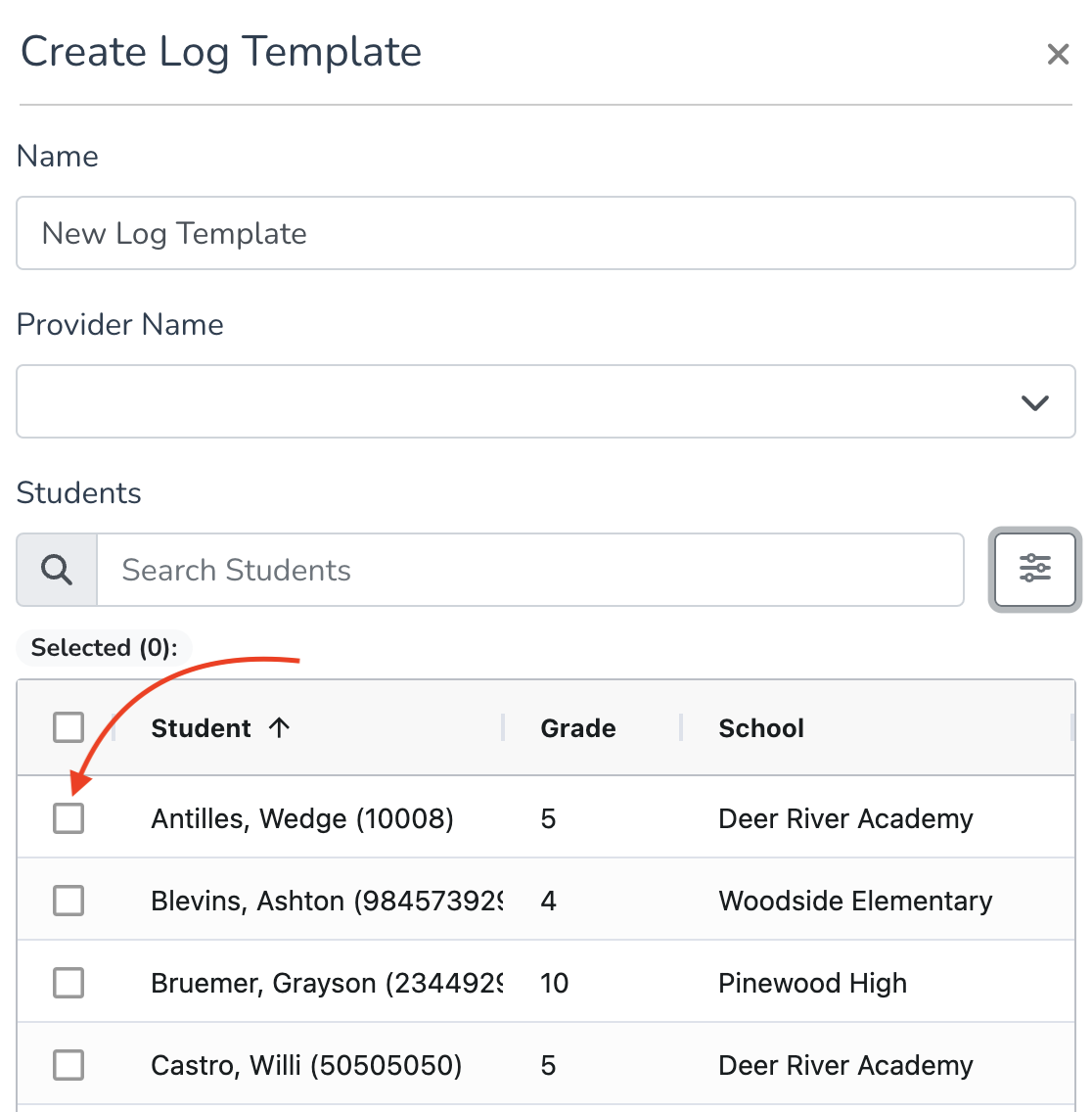Viewport: 1092px width, 1112px height.
Task: Click the magnifying glass search icon
Action: [x=57, y=570]
